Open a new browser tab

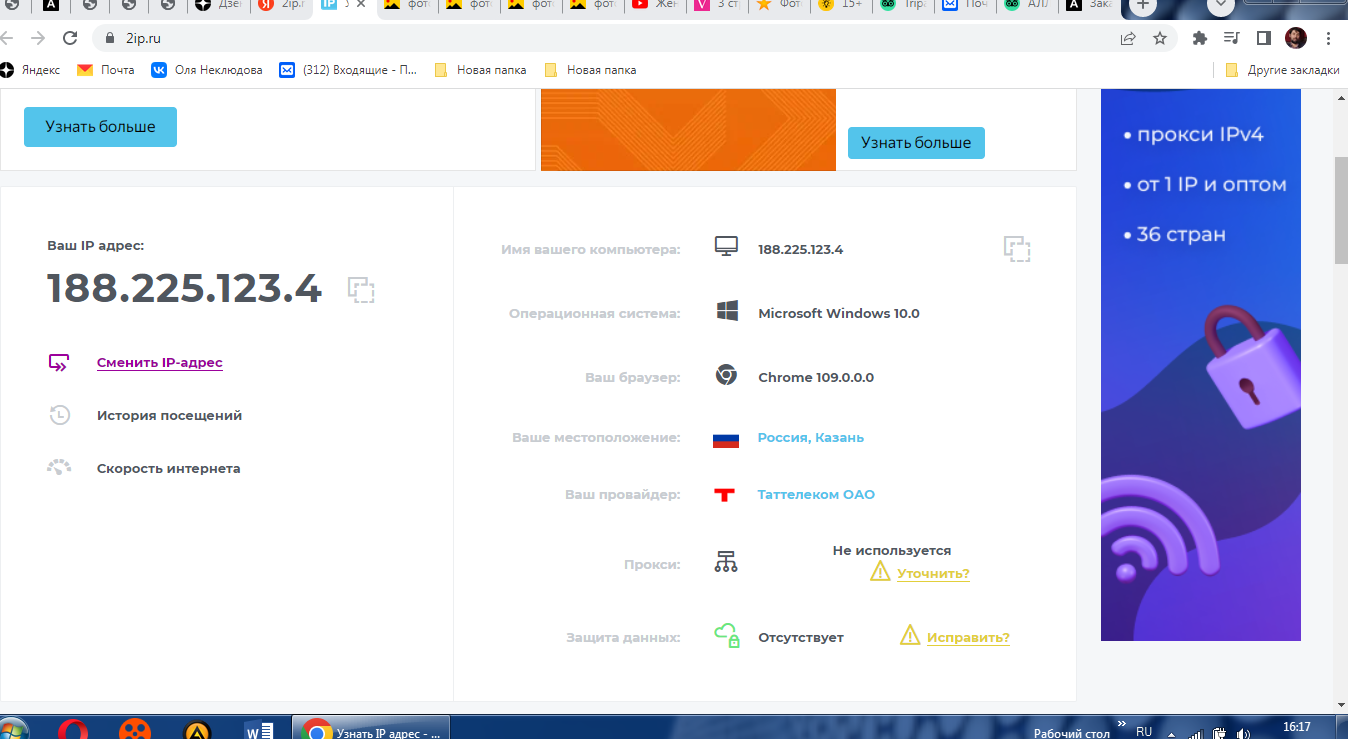pyautogui.click(x=1144, y=5)
